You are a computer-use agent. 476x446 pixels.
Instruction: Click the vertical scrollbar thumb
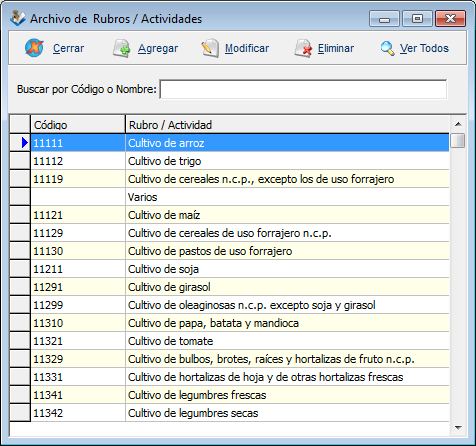[457, 140]
